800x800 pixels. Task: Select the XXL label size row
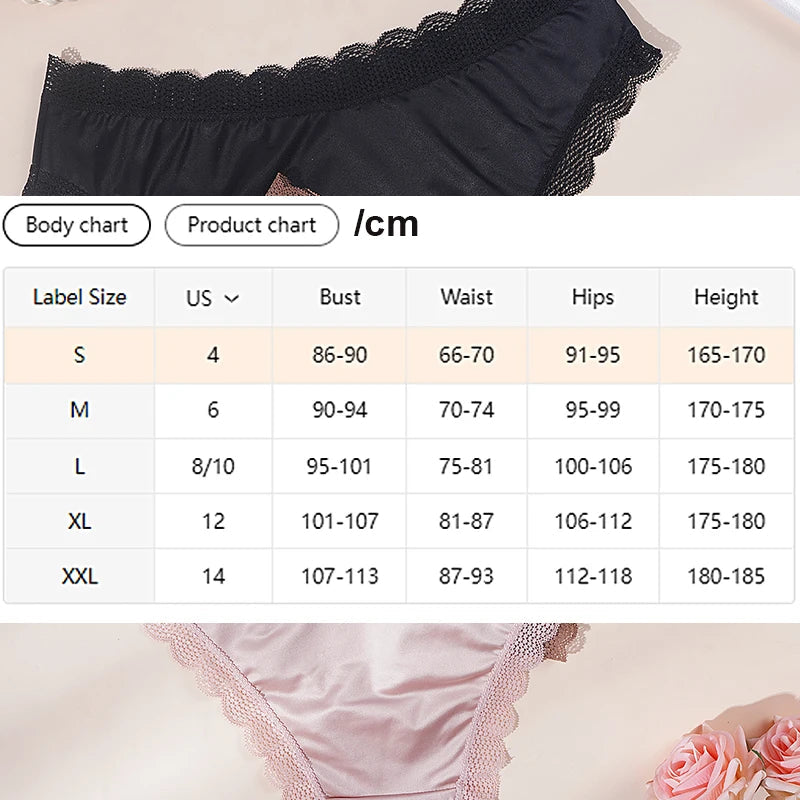(399, 576)
